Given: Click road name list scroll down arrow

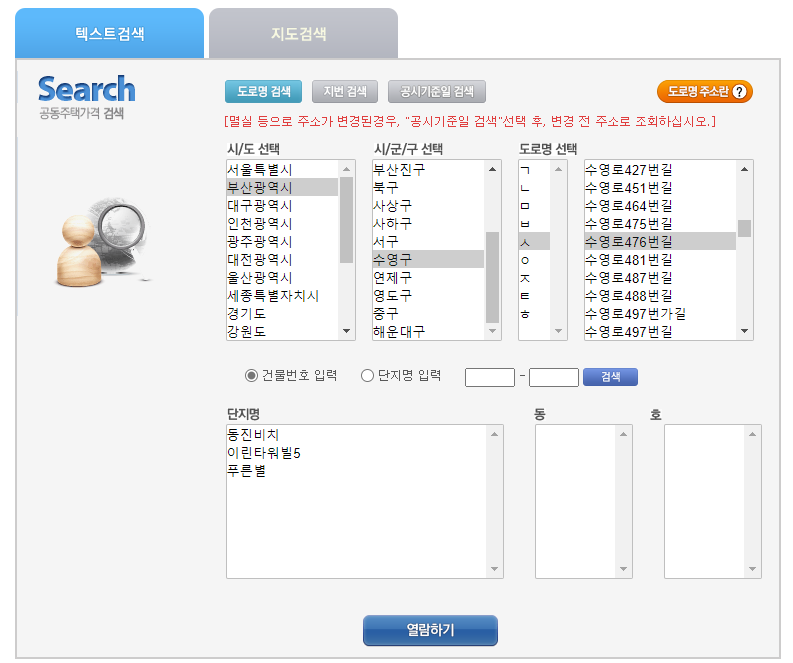Looking at the screenshot, I should pyautogui.click(x=744, y=331).
